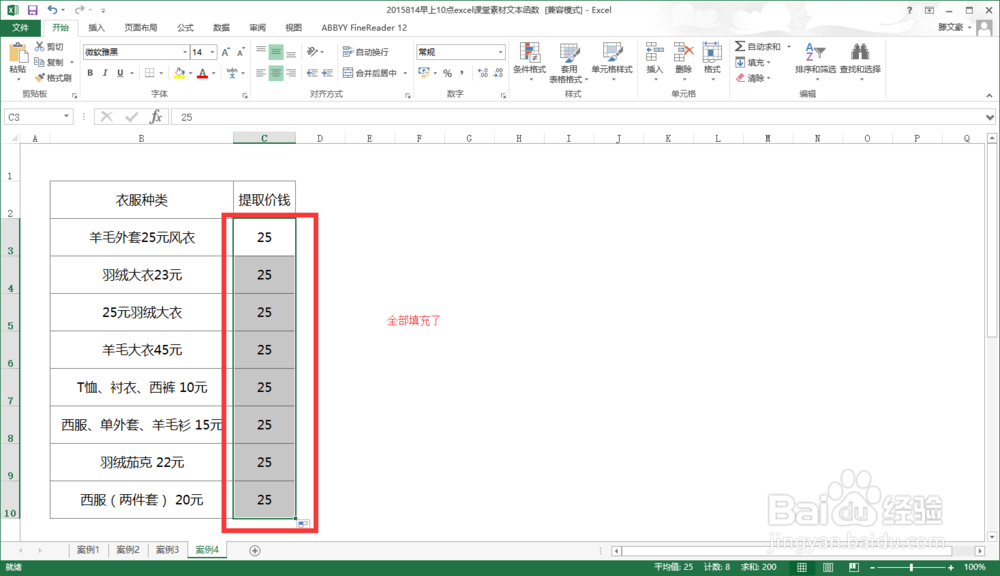Increase font size with large A icon

click(x=225, y=52)
